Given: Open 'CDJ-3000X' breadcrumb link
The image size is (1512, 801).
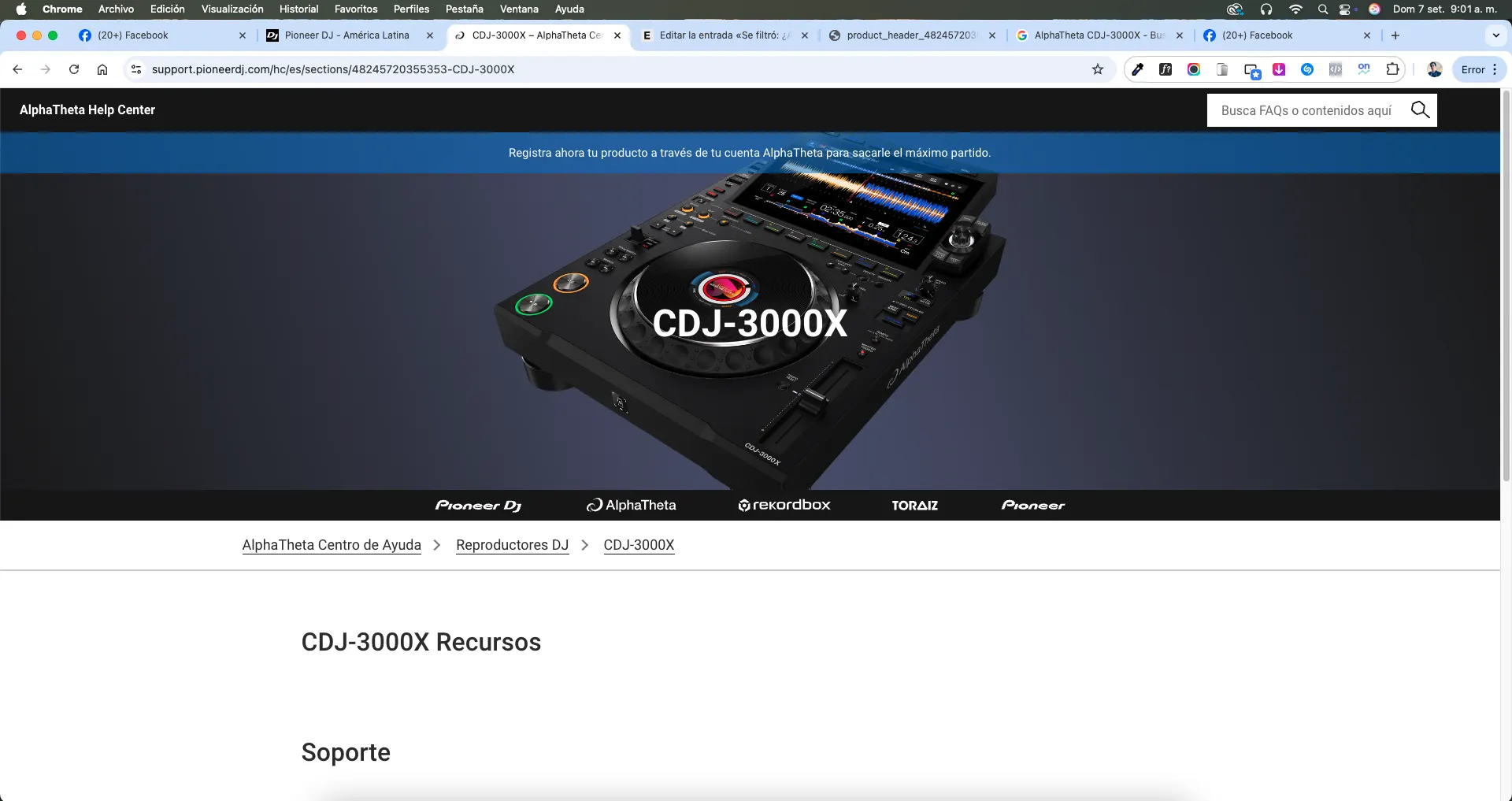Looking at the screenshot, I should pyautogui.click(x=639, y=545).
